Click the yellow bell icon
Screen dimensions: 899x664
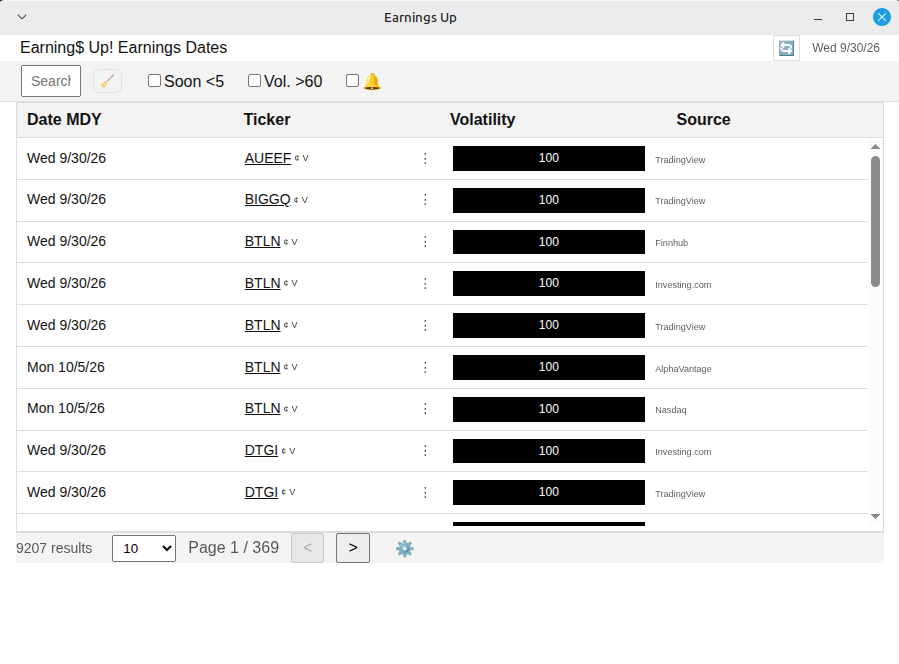pos(372,81)
